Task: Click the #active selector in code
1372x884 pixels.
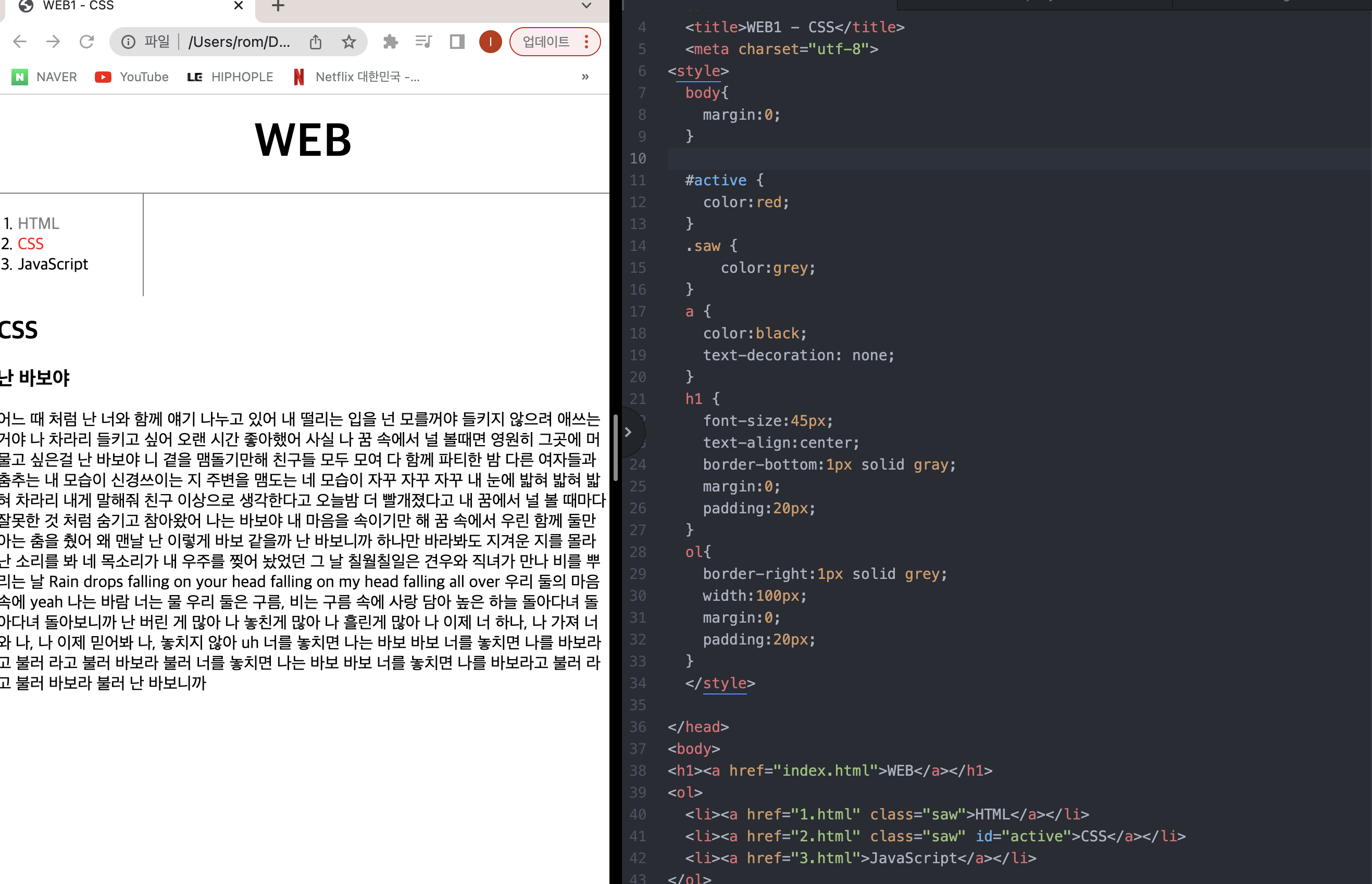Action: 716,180
